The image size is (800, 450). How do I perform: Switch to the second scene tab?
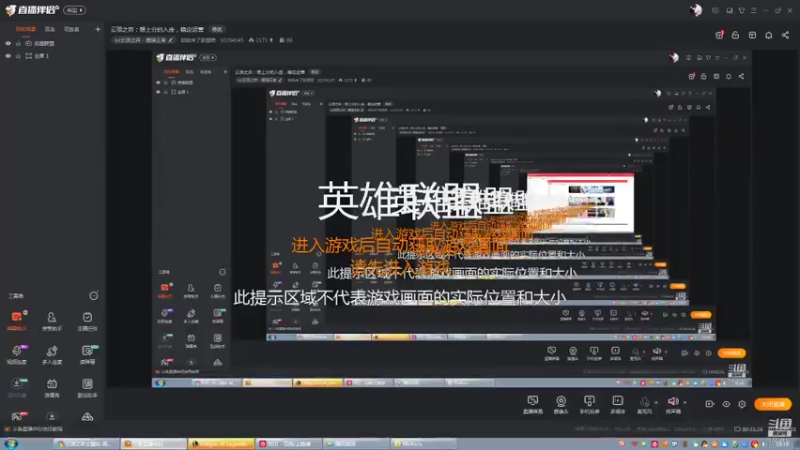pos(49,29)
